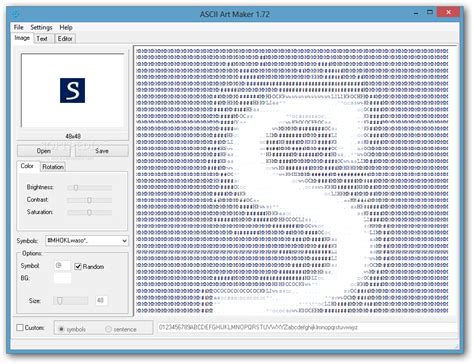Click the ASCII Art Maker title bar icon
Image resolution: width=474 pixels, height=364 pixels.
pos(15,14)
